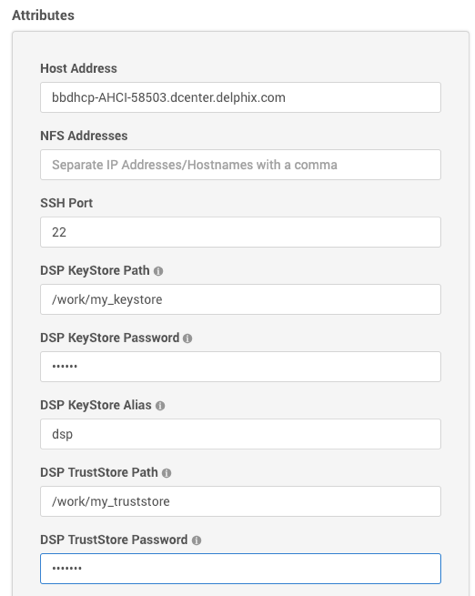Select the /work/my_truststore path field

[x=241, y=501]
